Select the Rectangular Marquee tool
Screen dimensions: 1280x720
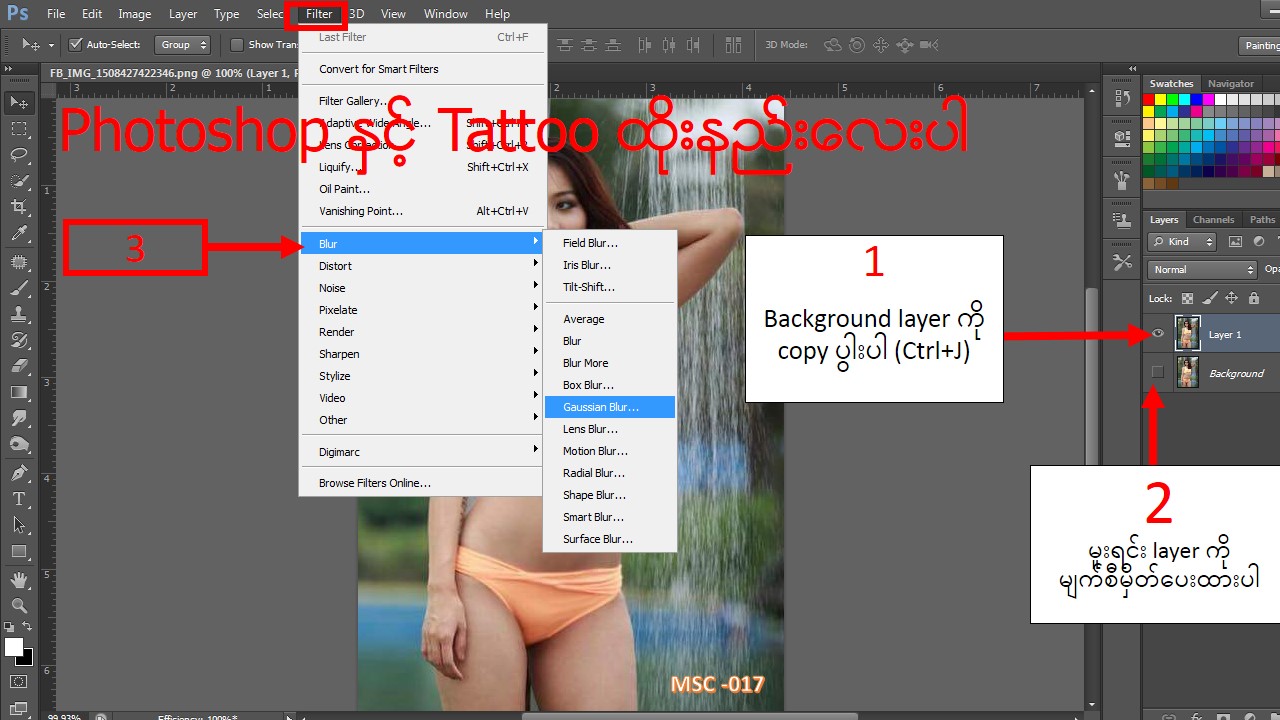[x=18, y=129]
